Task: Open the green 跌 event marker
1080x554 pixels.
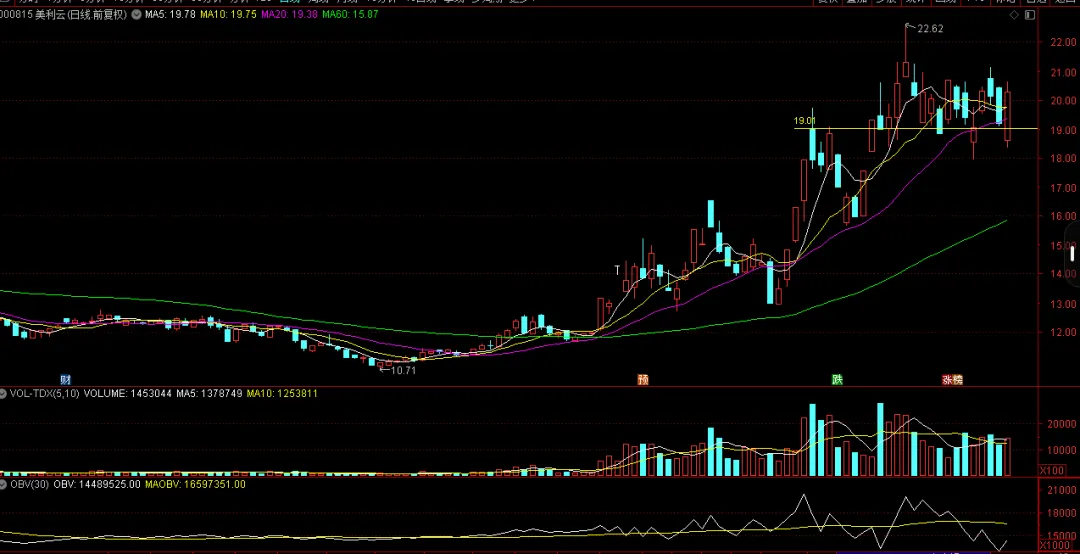Action: [837, 380]
